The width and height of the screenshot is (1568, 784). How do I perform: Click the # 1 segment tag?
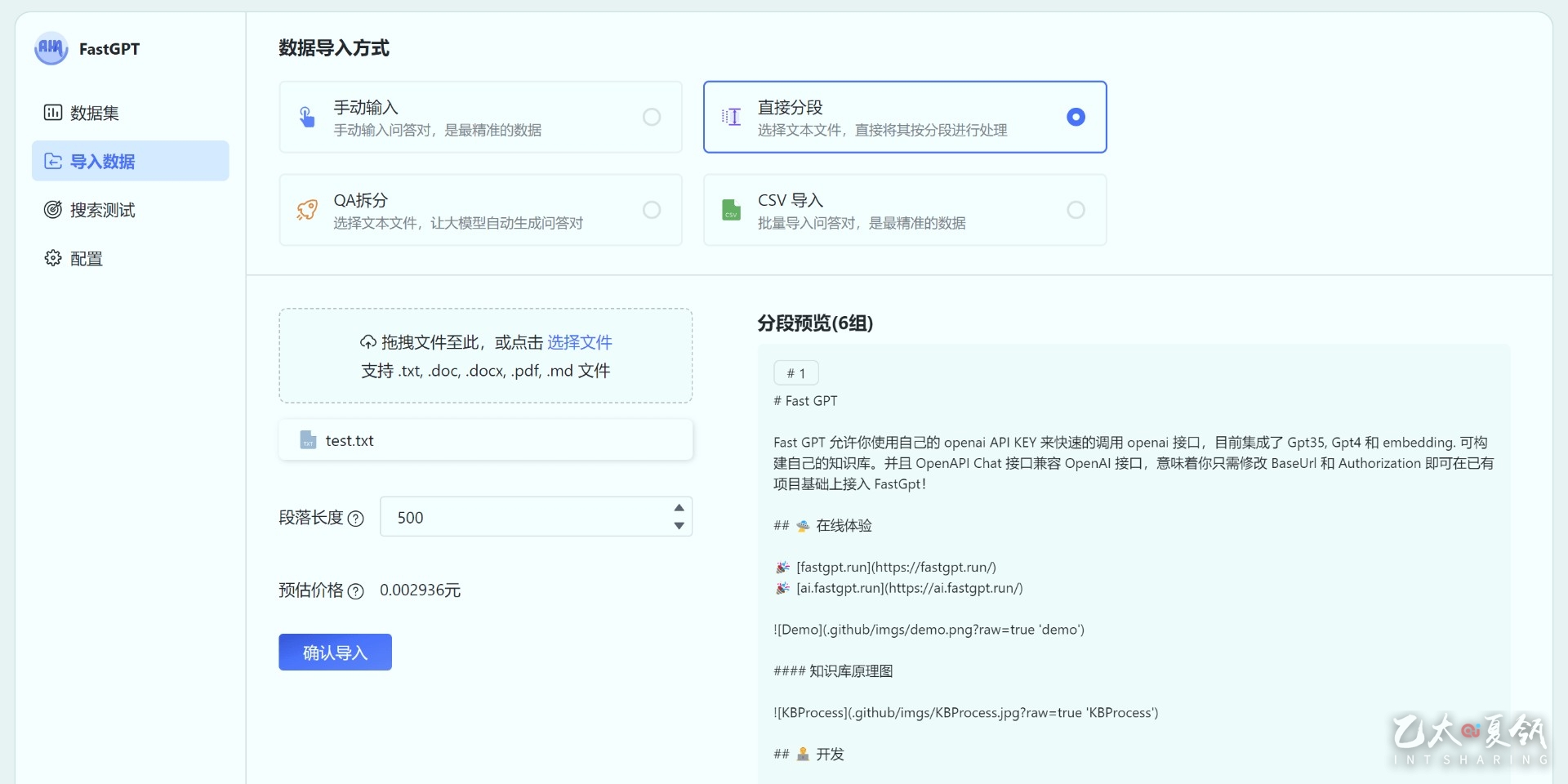point(796,373)
